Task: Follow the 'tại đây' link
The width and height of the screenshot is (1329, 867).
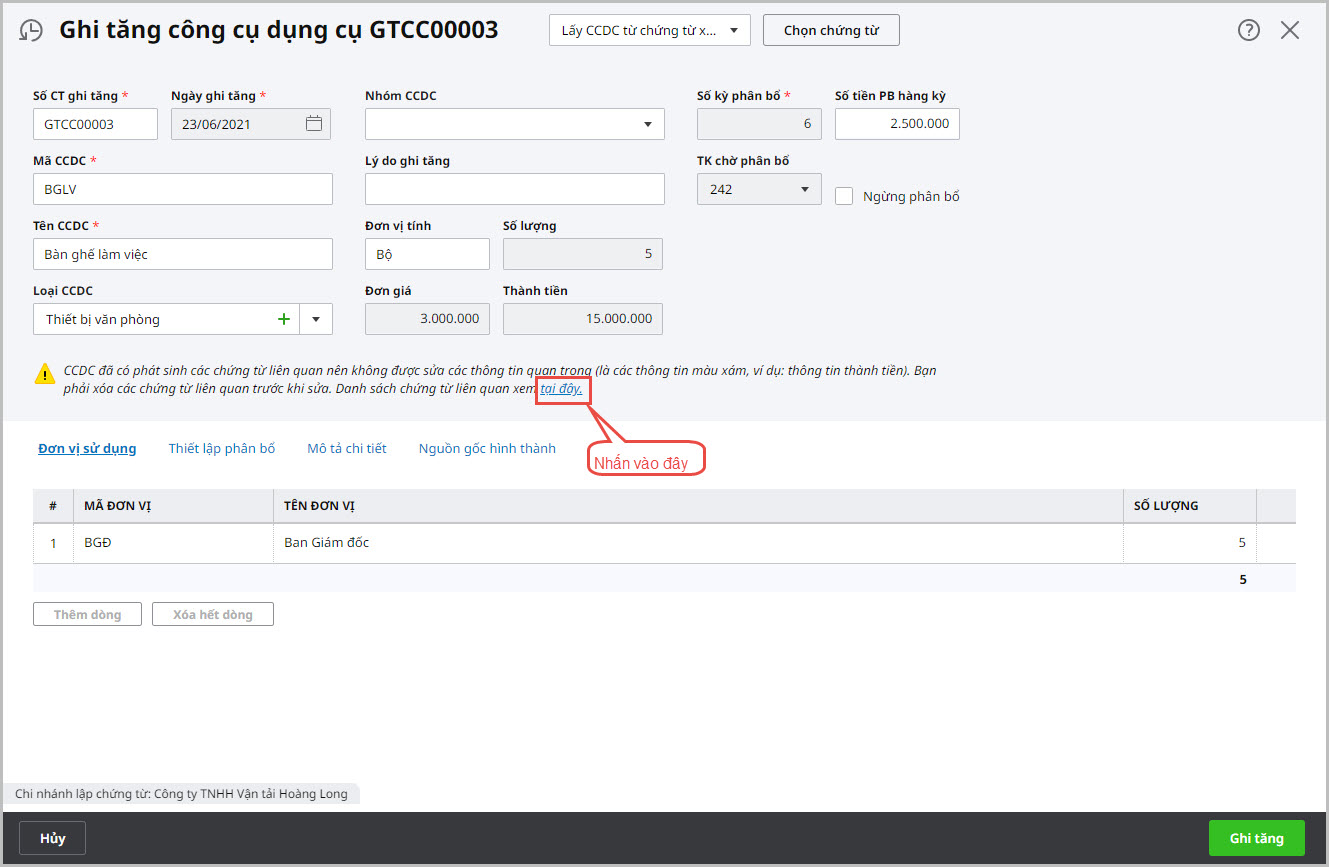Action: tap(561, 389)
